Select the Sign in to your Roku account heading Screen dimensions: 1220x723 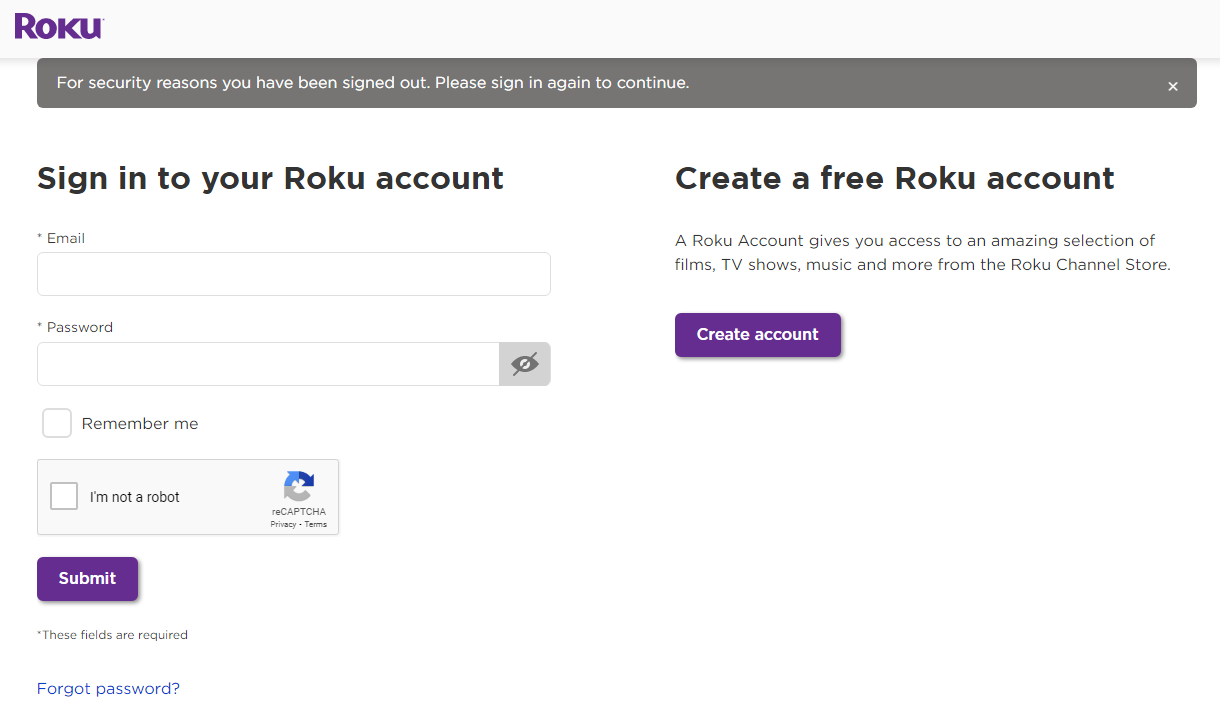tap(270, 178)
